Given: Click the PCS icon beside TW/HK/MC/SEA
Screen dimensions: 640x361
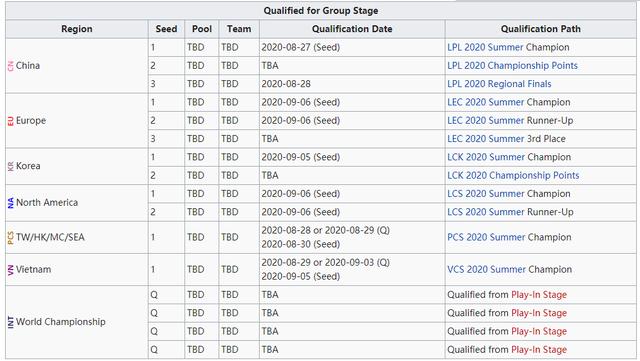Looking at the screenshot, I should coord(11,238).
